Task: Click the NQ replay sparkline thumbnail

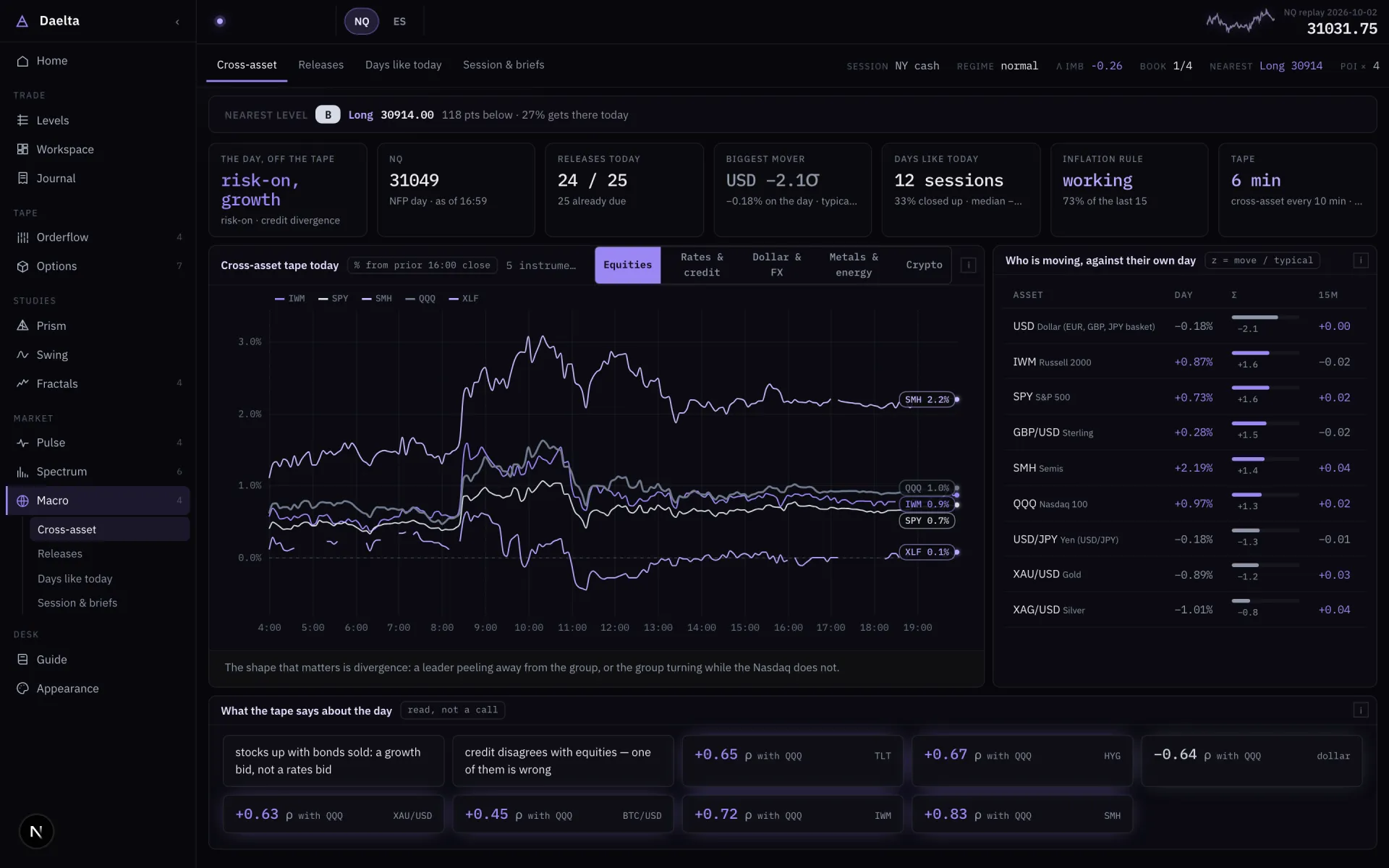Action: (1240, 21)
